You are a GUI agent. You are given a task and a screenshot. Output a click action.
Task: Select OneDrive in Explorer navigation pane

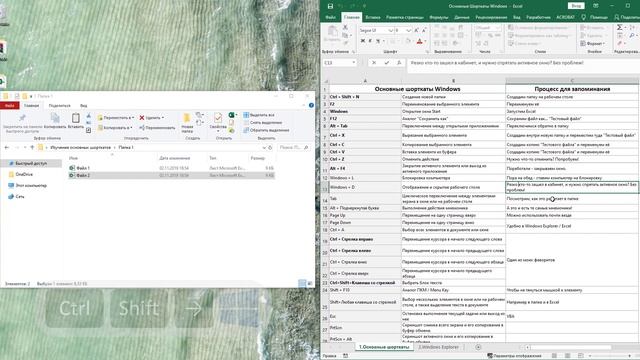[20, 174]
